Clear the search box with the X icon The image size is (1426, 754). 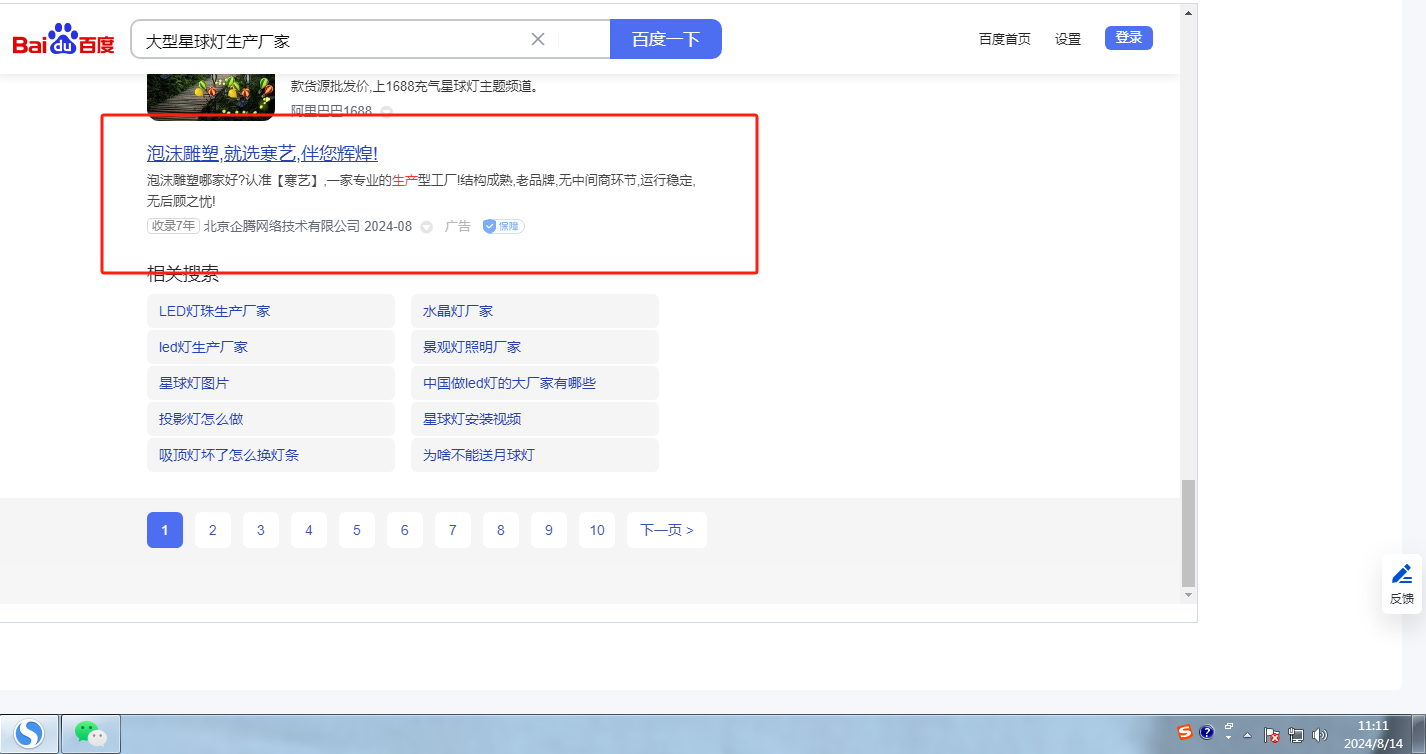[x=537, y=39]
